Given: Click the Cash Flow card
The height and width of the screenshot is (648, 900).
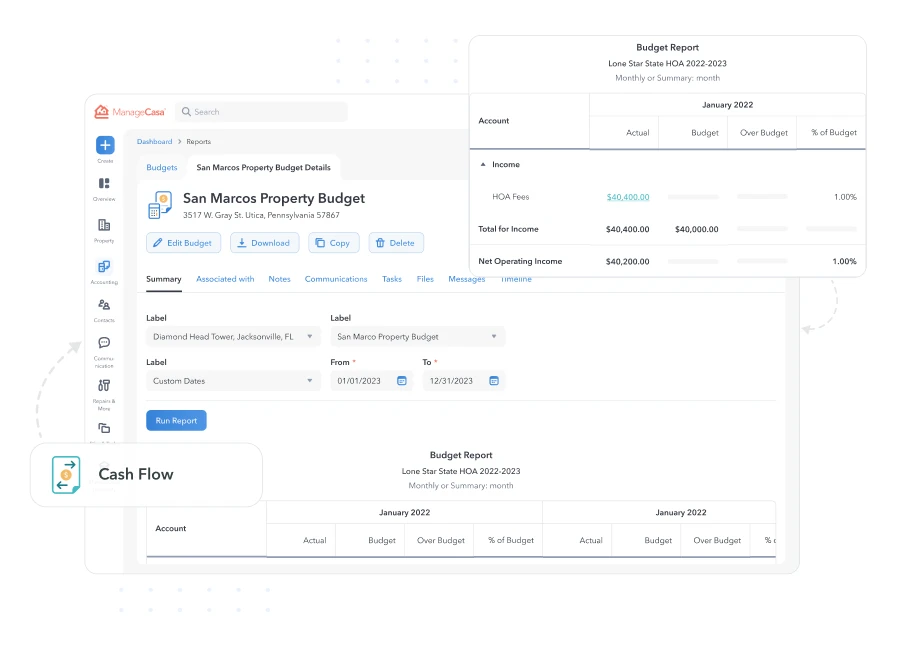Looking at the screenshot, I should point(146,475).
